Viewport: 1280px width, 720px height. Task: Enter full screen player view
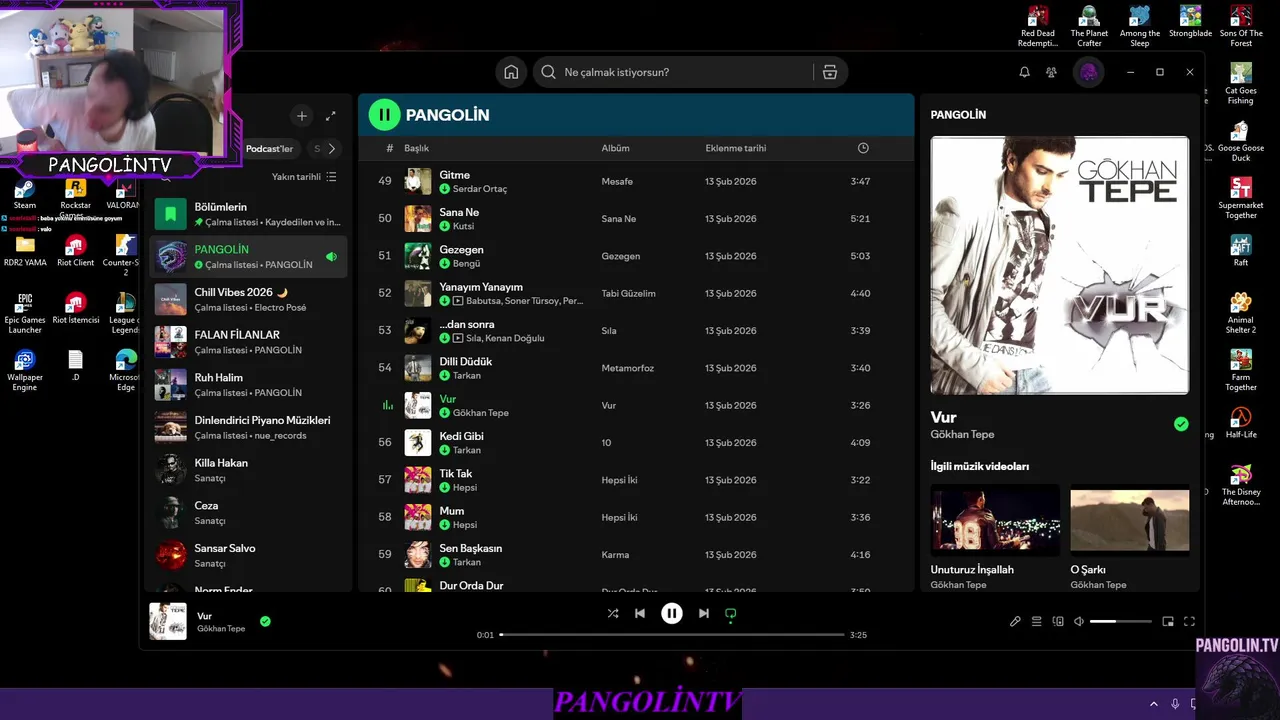click(1189, 621)
